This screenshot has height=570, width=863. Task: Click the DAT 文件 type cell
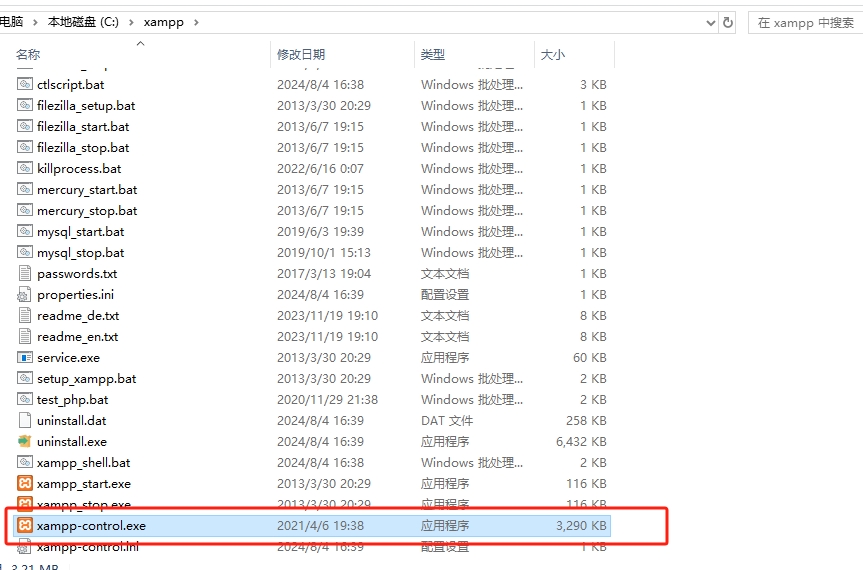[447, 420]
